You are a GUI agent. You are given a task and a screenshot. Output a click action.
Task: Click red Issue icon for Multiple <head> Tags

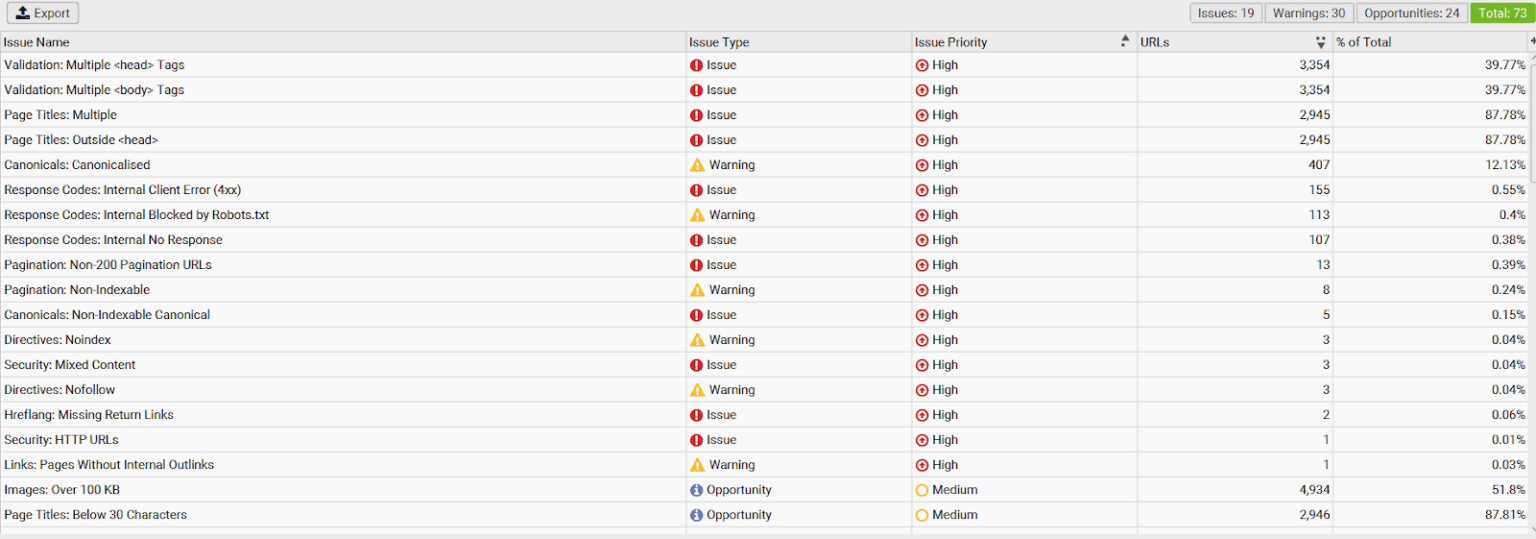(x=696, y=65)
